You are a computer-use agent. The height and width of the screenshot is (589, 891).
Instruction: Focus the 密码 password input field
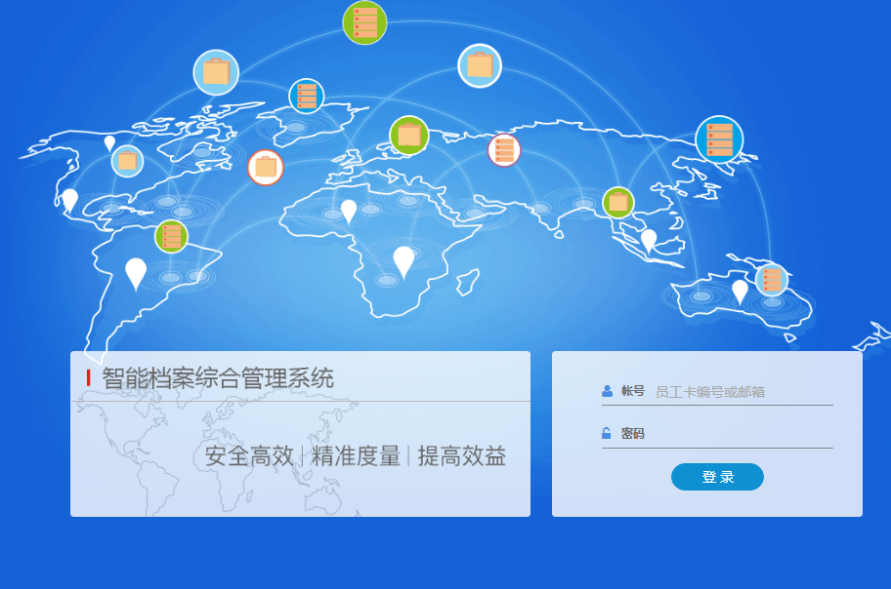coord(738,434)
